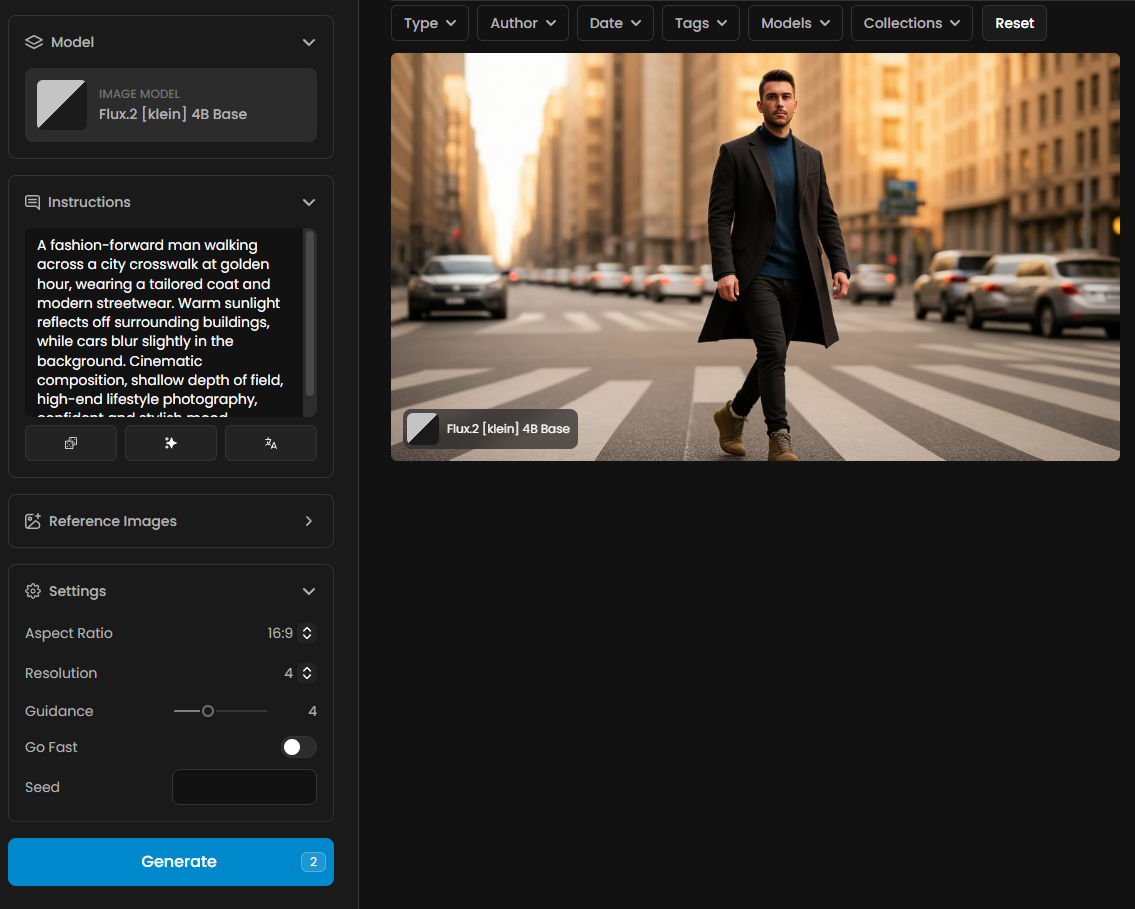Expand the Reference Images section
Image resolution: width=1135 pixels, height=909 pixels.
309,521
